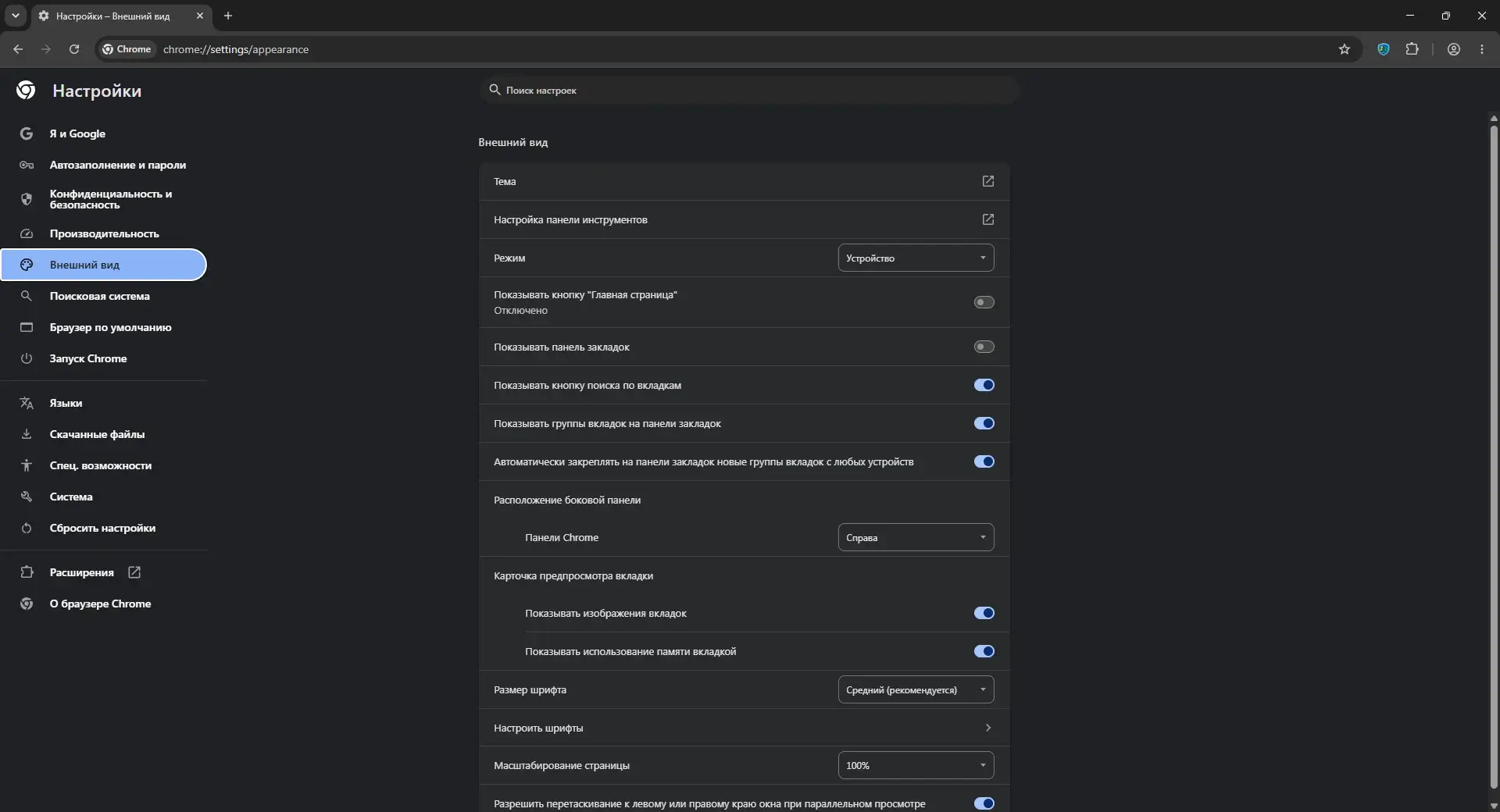Open the profile avatar icon in toolbar
The height and width of the screenshot is (812, 1500).
(x=1454, y=49)
